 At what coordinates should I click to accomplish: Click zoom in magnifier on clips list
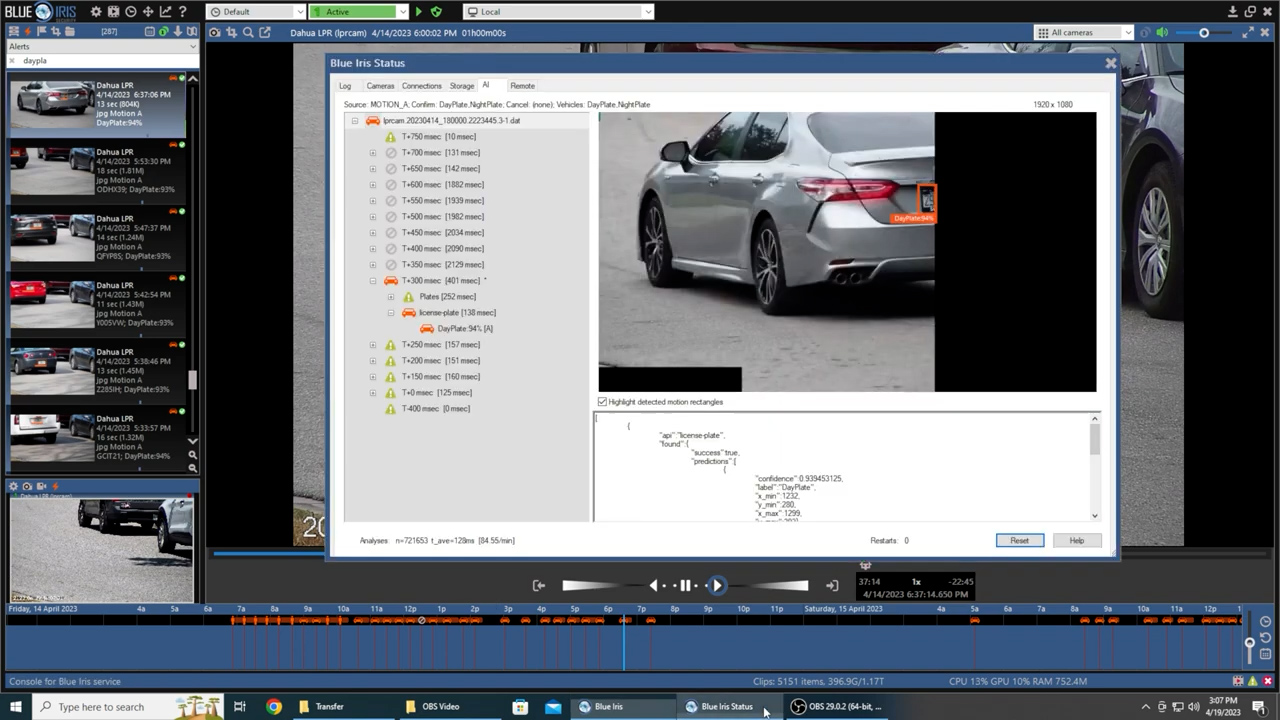[193, 455]
